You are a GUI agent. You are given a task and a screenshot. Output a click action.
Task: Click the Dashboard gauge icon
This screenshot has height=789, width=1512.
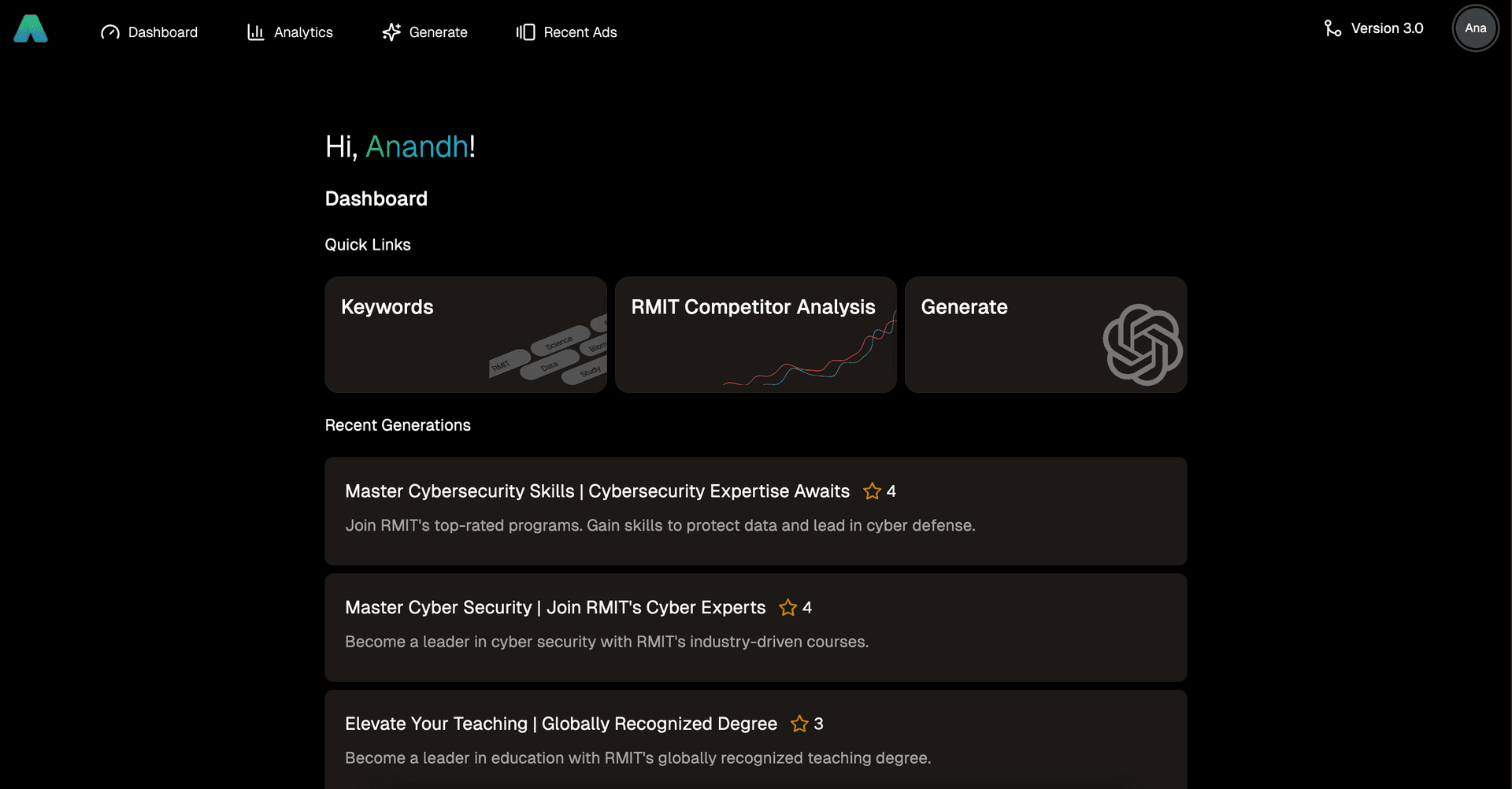pos(110,32)
